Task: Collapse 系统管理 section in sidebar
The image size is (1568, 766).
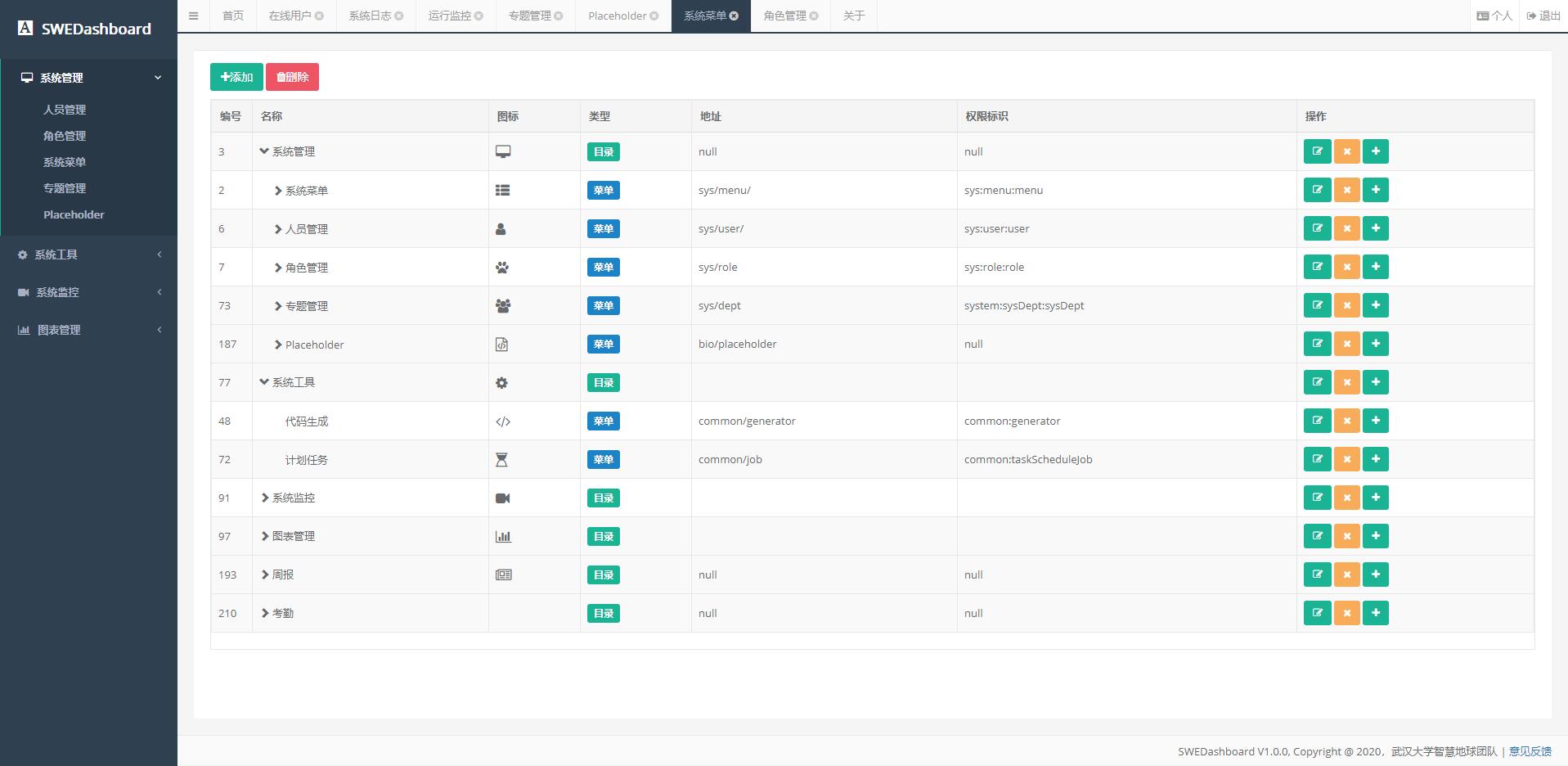Action: [88, 78]
